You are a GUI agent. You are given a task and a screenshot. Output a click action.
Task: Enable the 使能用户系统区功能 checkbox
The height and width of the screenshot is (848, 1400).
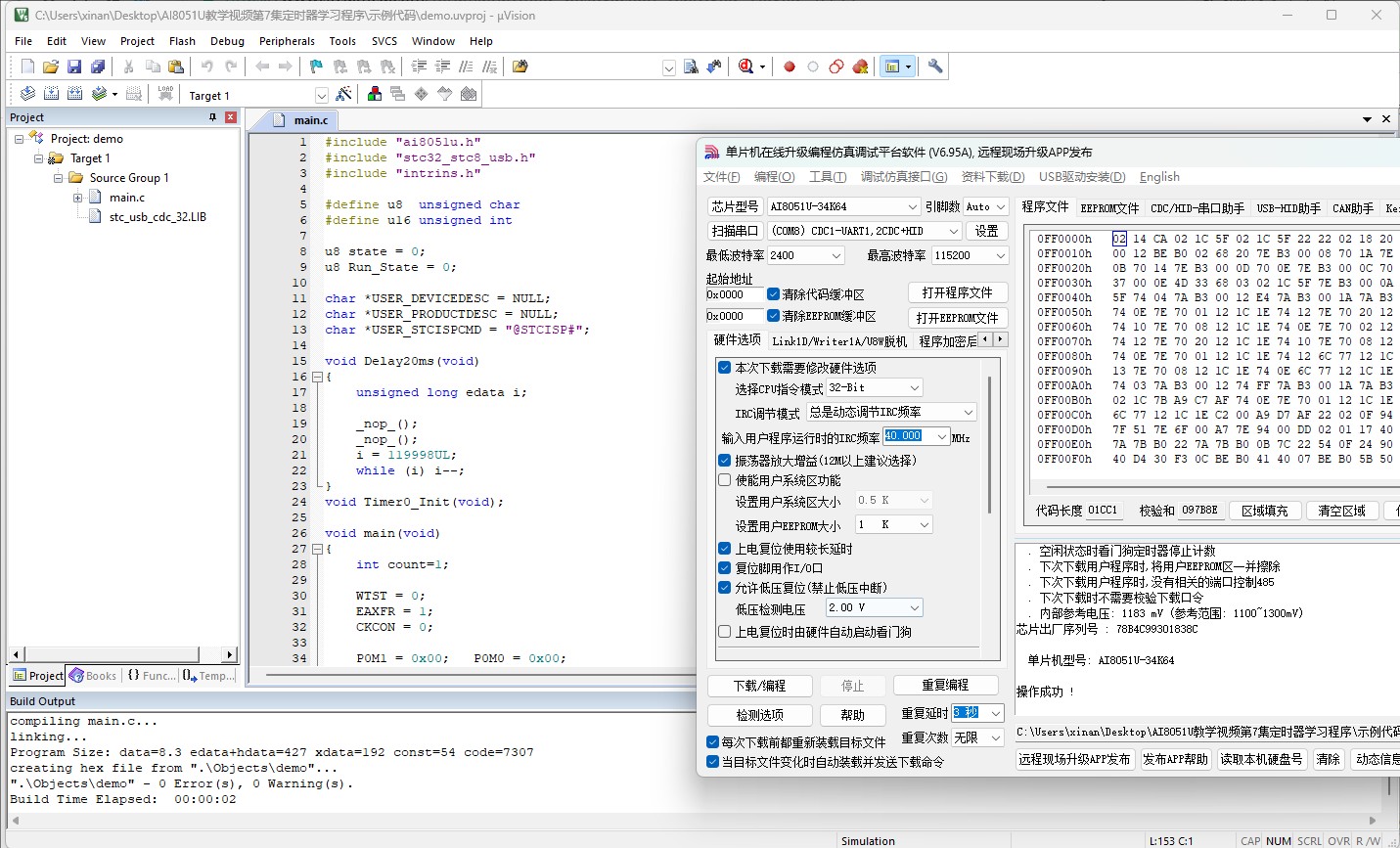pyautogui.click(x=725, y=480)
